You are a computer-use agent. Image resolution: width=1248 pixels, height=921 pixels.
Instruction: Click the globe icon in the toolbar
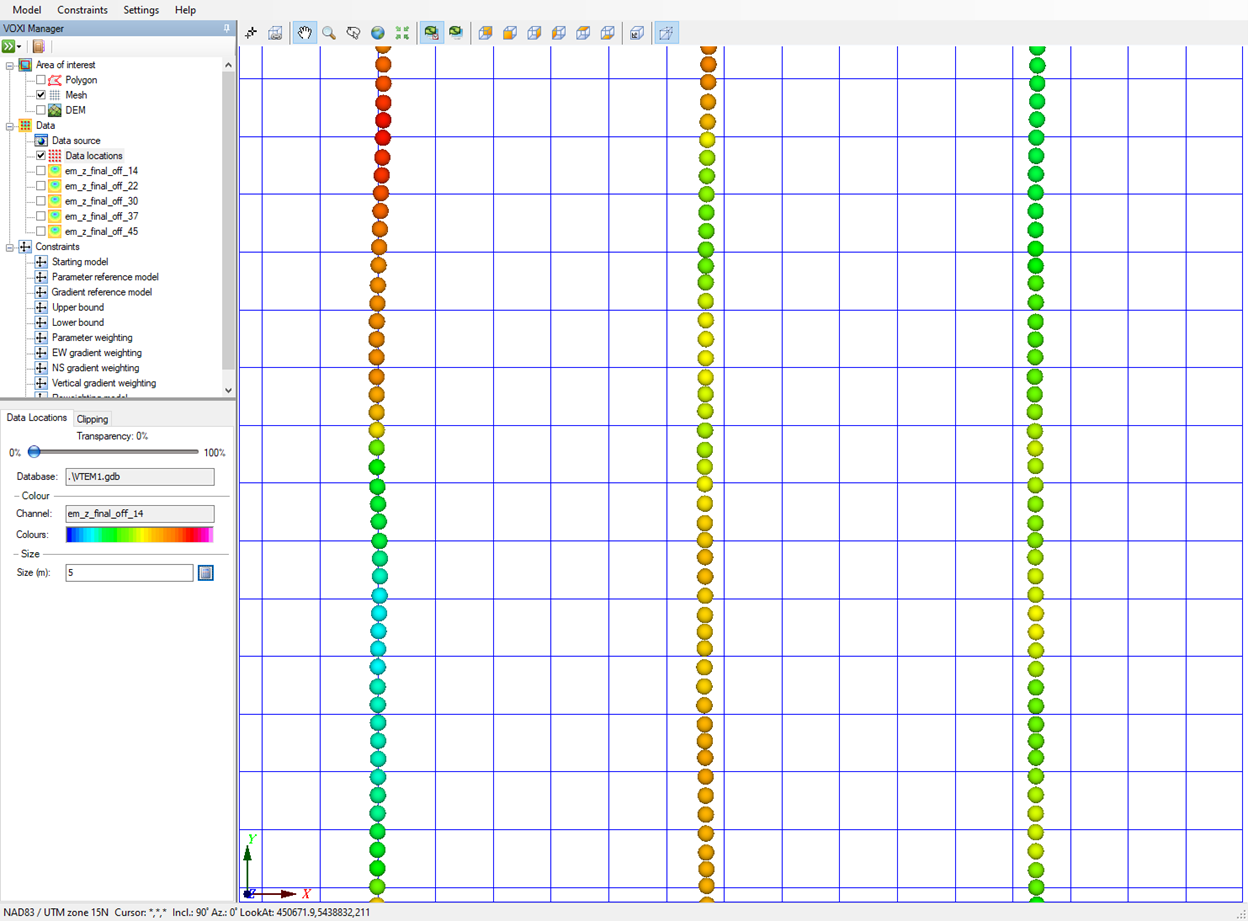point(378,33)
